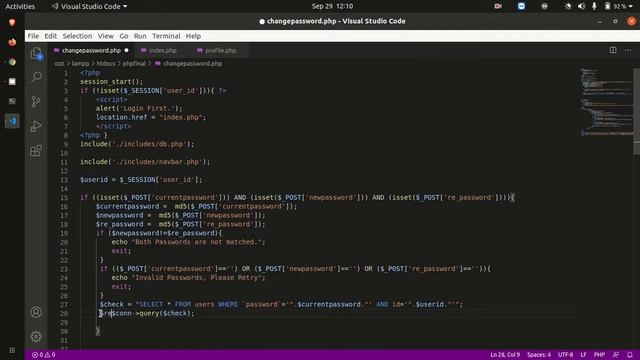This screenshot has width=640, height=360.
Task: Click the include('./includes/db.php'); line
Action: (x=137, y=144)
